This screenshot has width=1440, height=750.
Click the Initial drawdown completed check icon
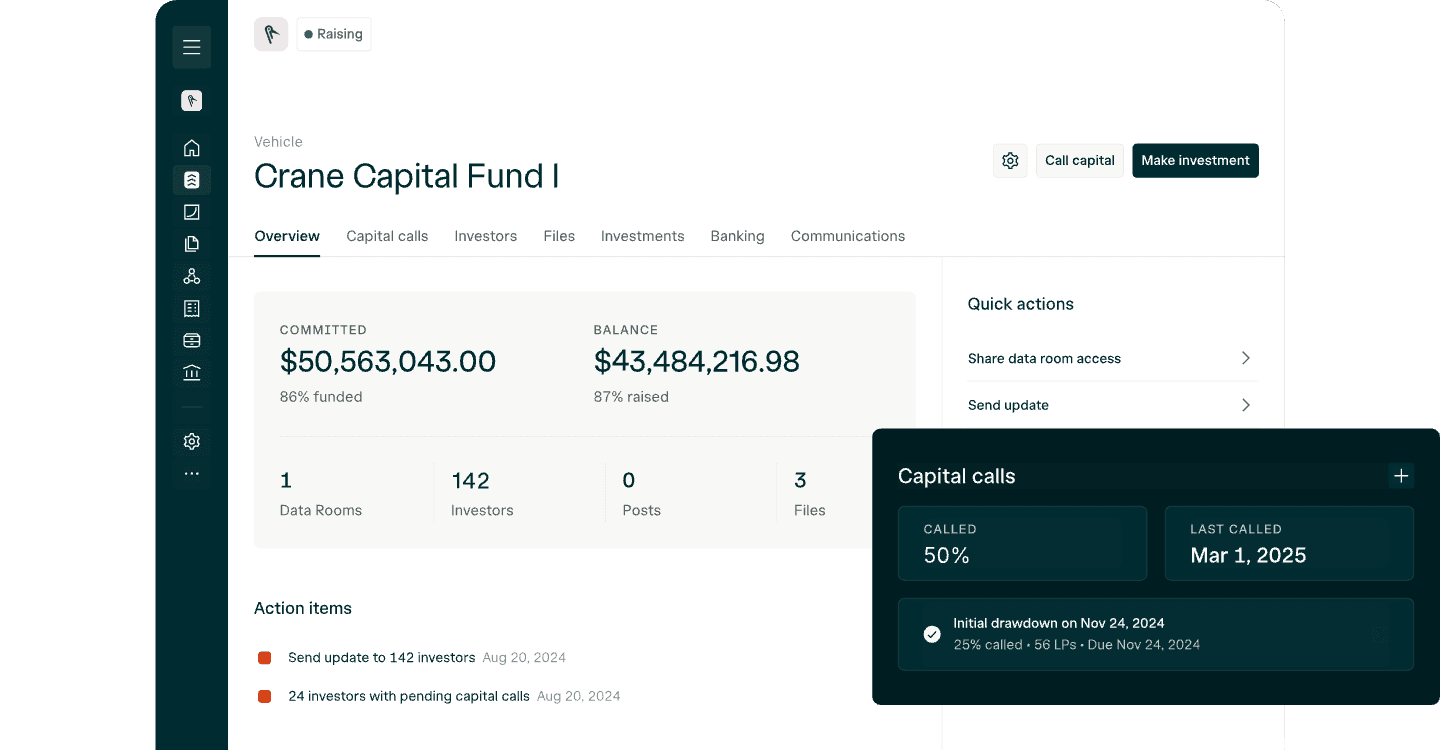932,634
